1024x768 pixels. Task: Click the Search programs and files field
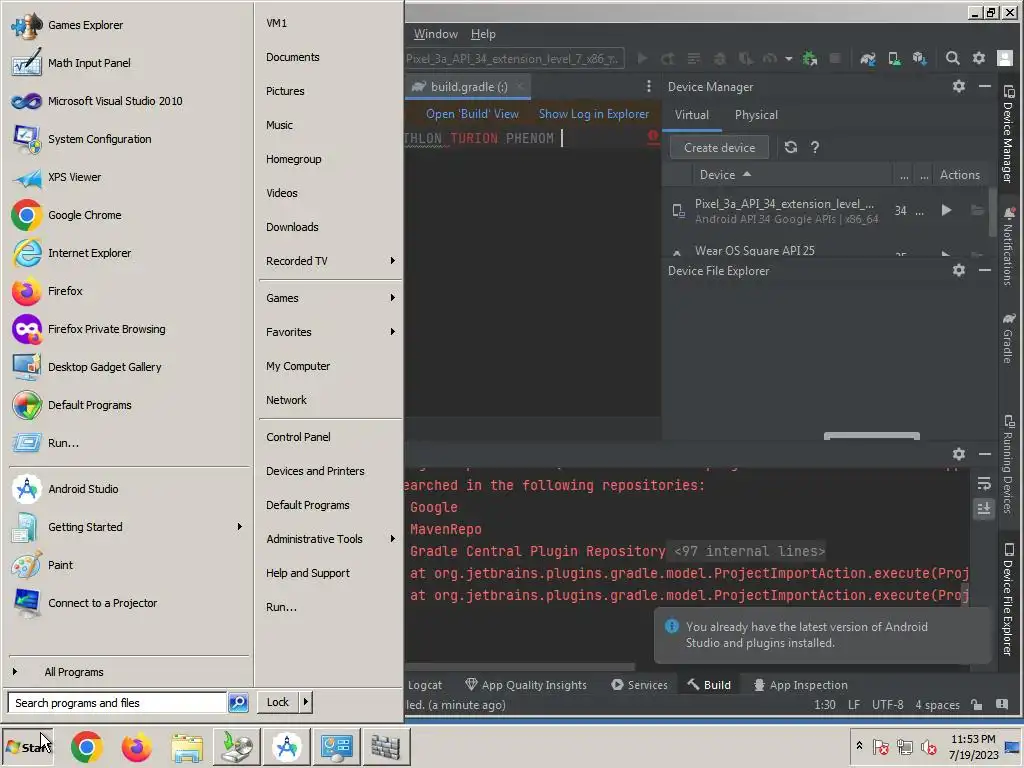tap(118, 703)
